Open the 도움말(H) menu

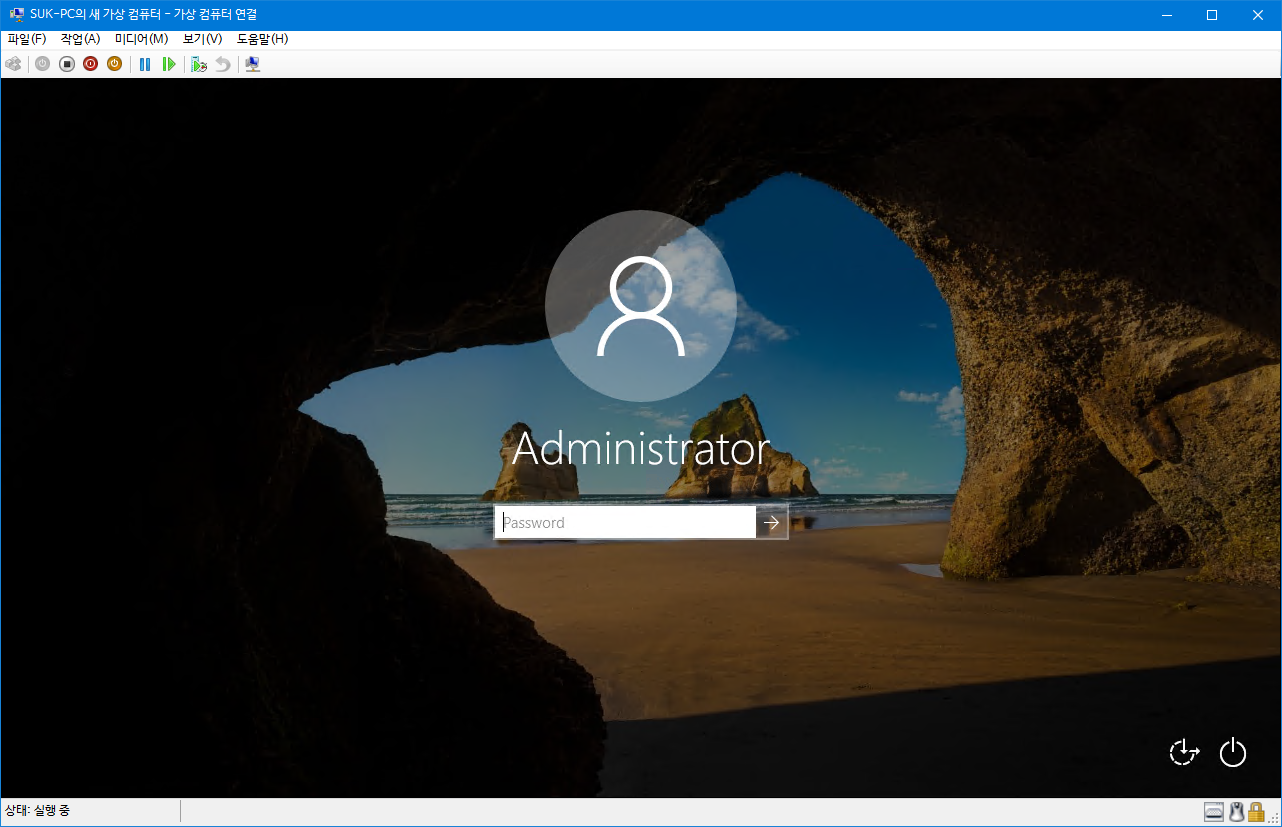tap(262, 39)
